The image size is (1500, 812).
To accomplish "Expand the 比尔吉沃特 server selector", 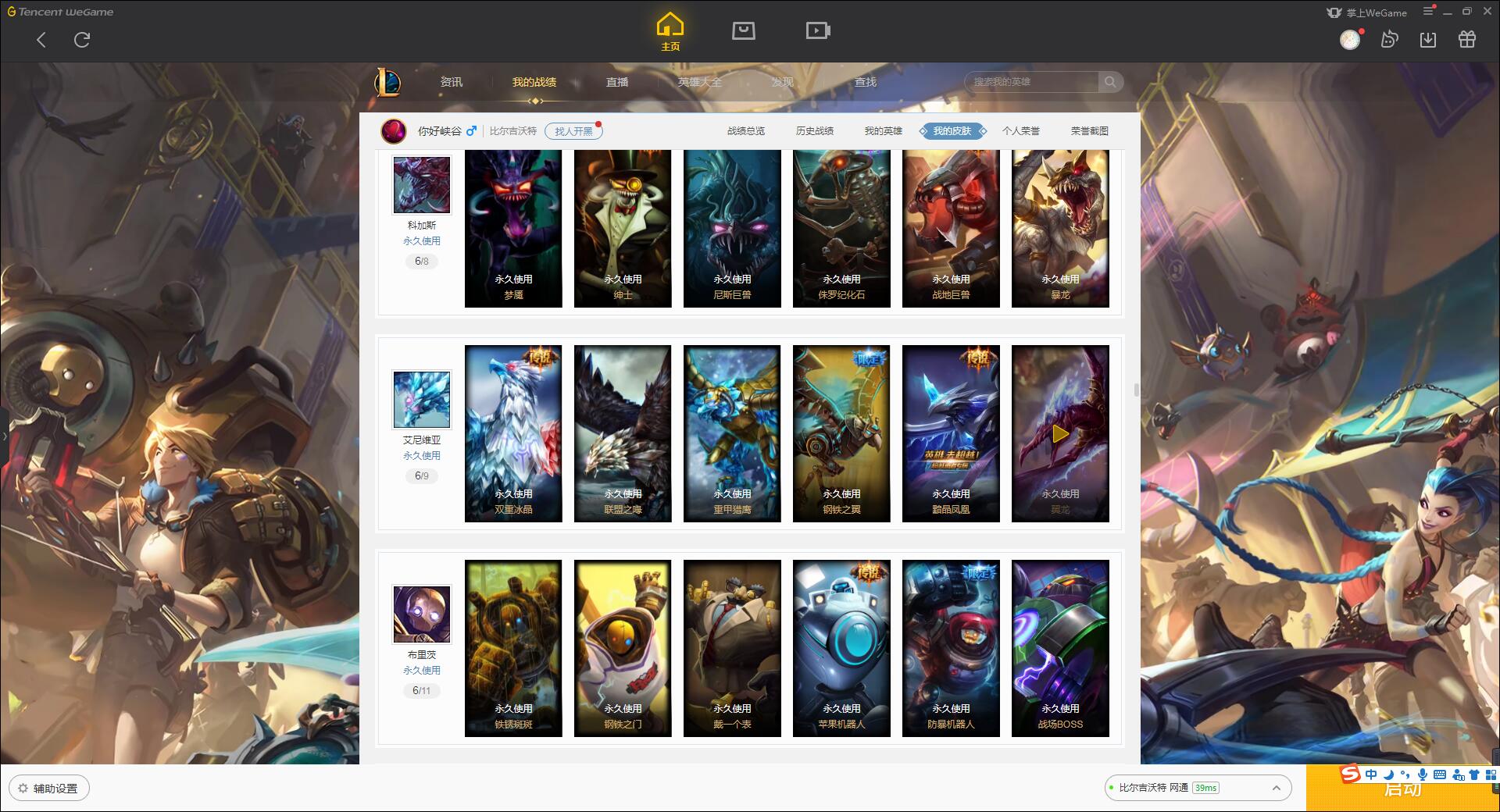I will tap(1197, 788).
